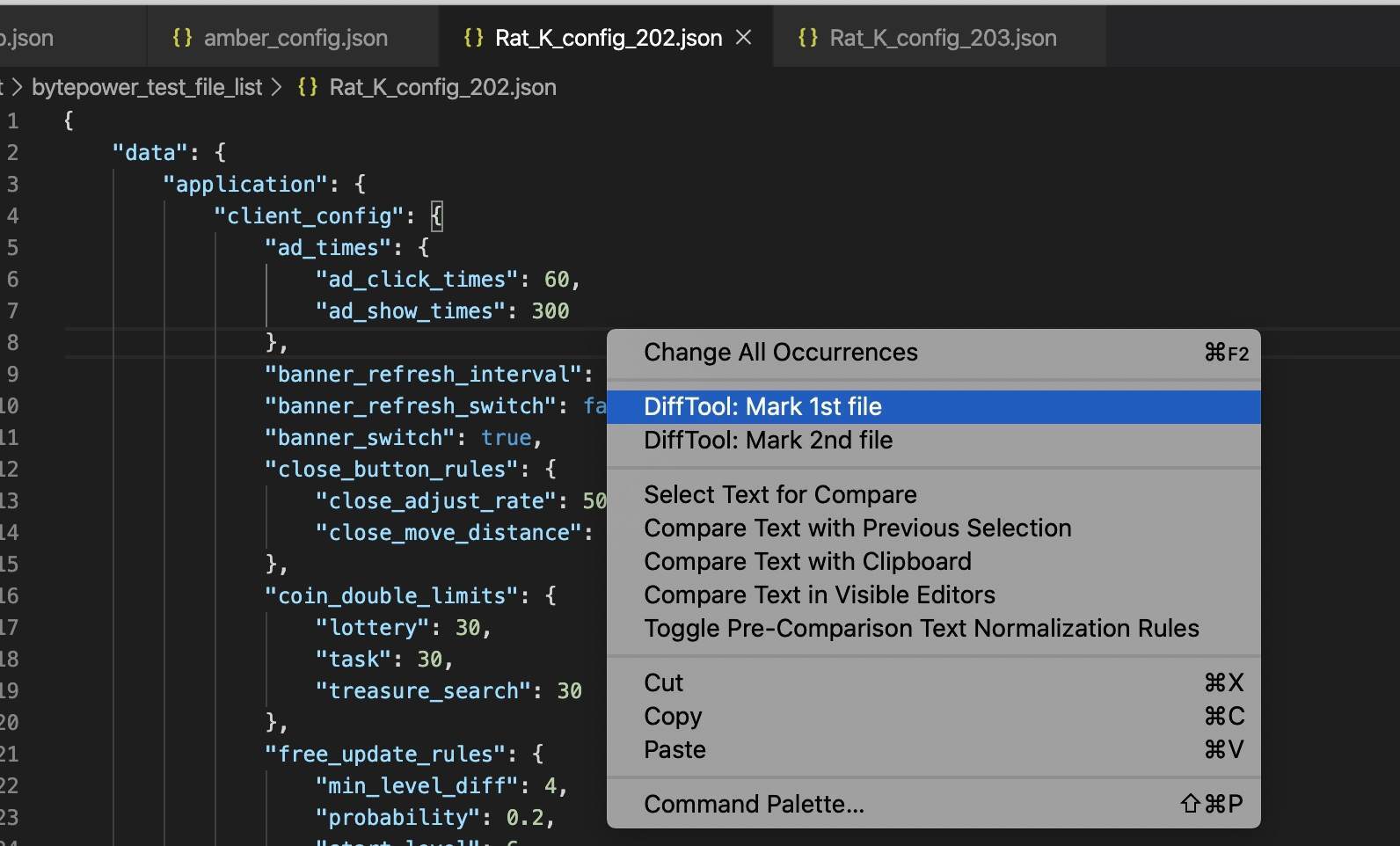Click the true value on banner_switch line
Screen dimensions: 1400x846
507,437
